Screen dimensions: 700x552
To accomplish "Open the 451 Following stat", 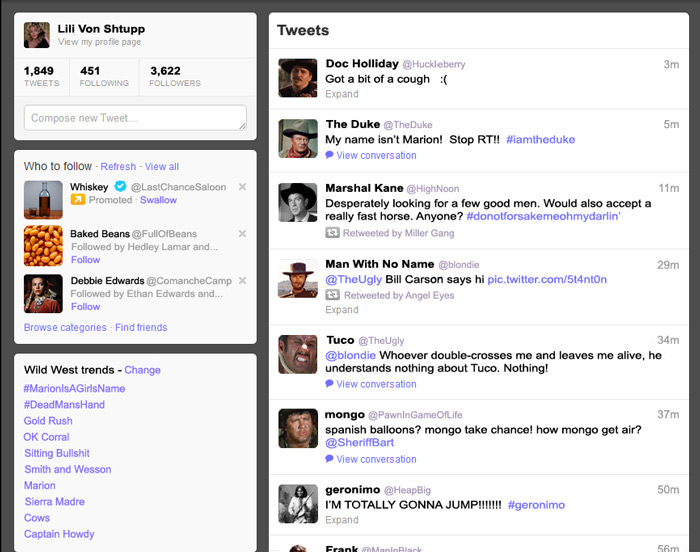I will [104, 76].
